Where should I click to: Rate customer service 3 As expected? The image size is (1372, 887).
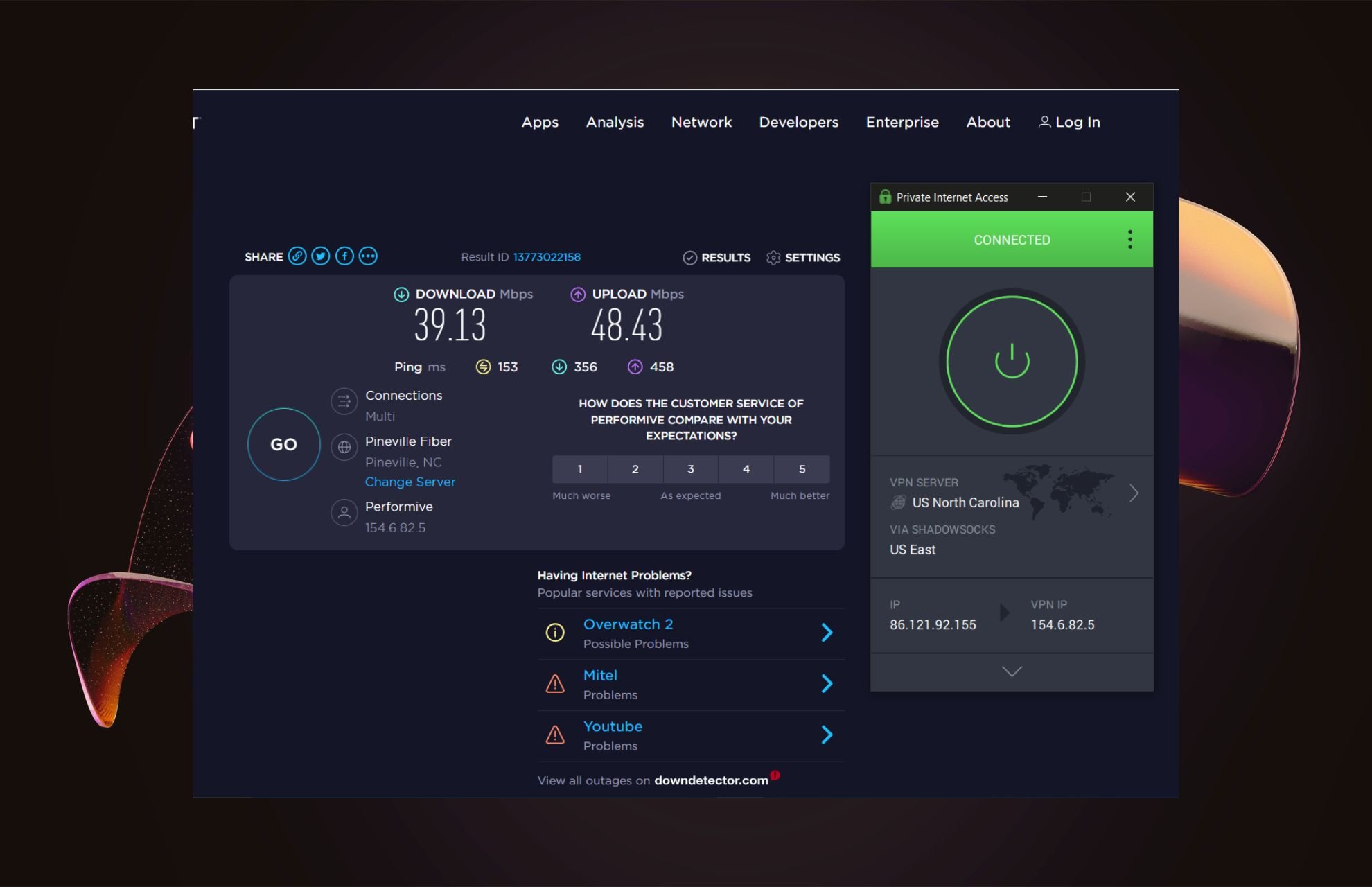691,469
